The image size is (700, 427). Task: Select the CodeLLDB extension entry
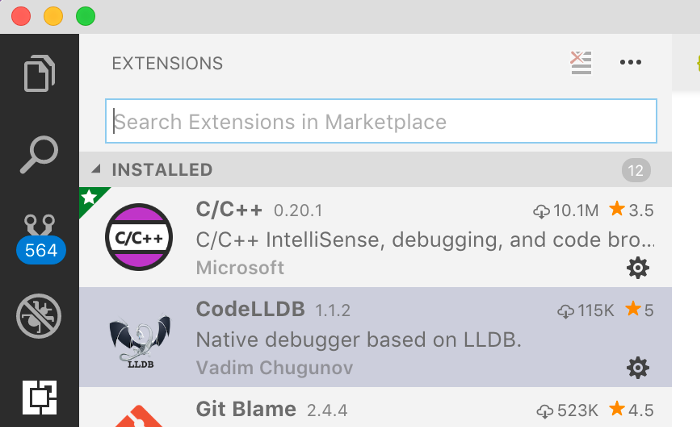[375, 337]
